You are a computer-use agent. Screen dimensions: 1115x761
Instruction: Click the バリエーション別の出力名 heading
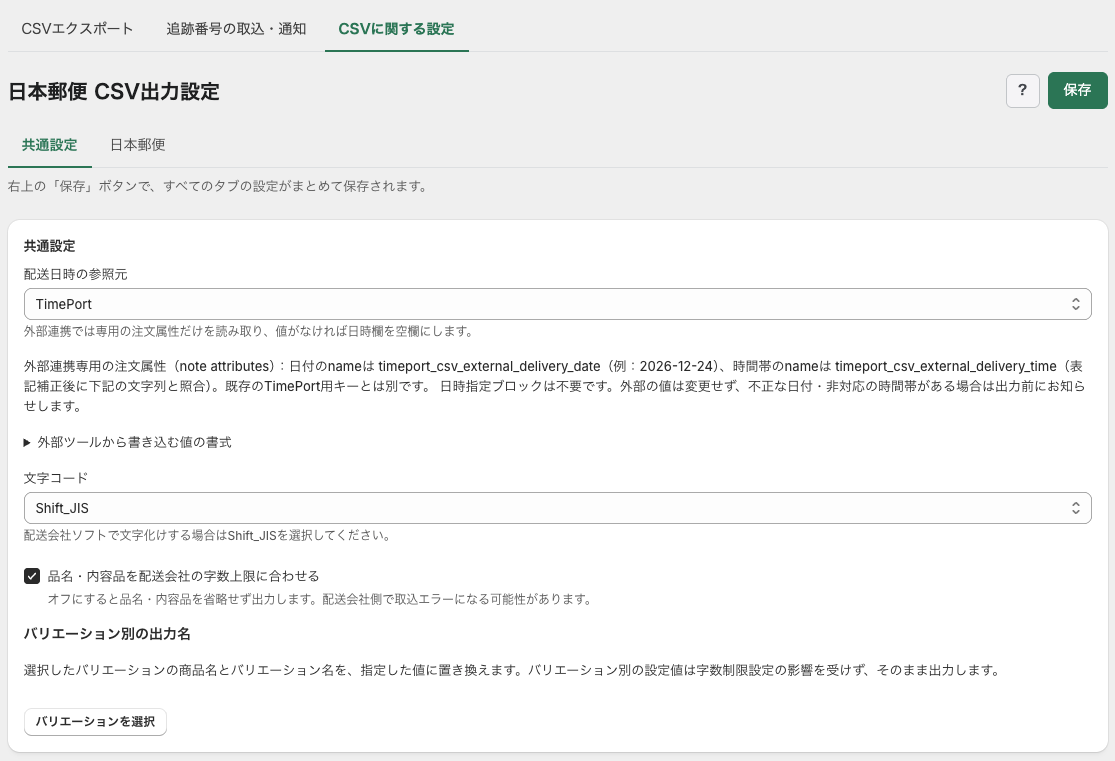pyautogui.click(x=107, y=634)
